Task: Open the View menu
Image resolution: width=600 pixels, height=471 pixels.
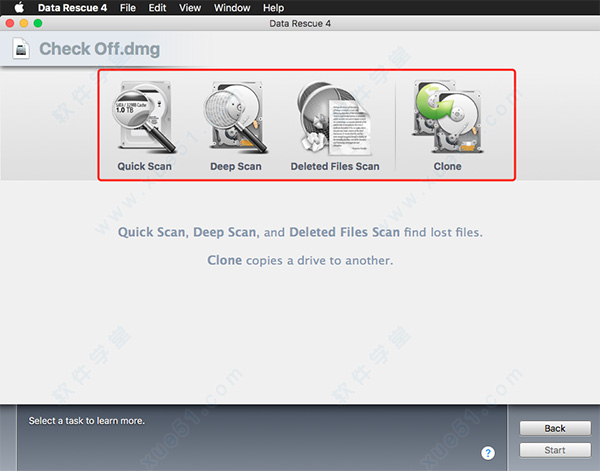Action: (190, 8)
